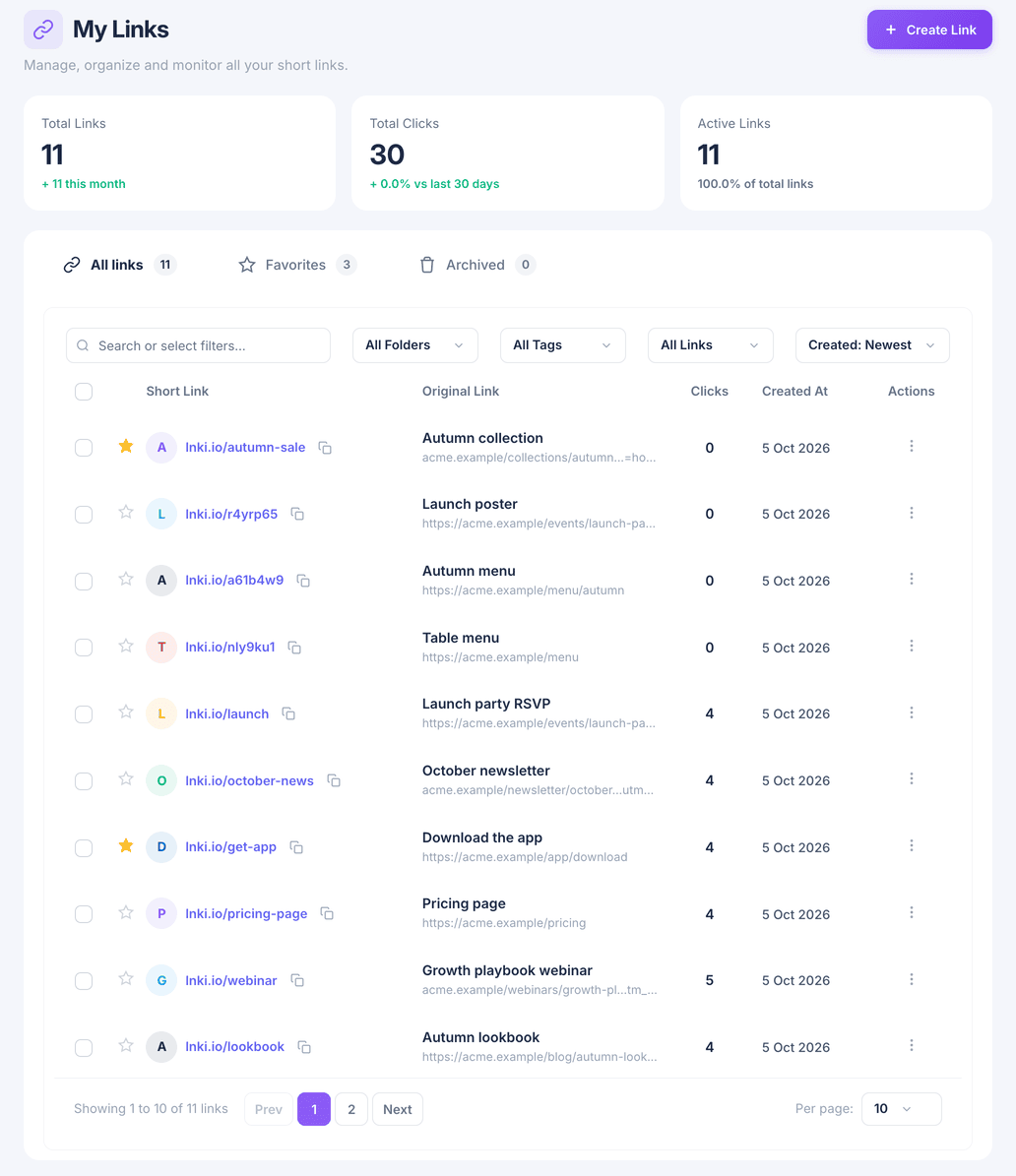Open the Per page dropdown
The height and width of the screenshot is (1176, 1016).
[901, 1109]
